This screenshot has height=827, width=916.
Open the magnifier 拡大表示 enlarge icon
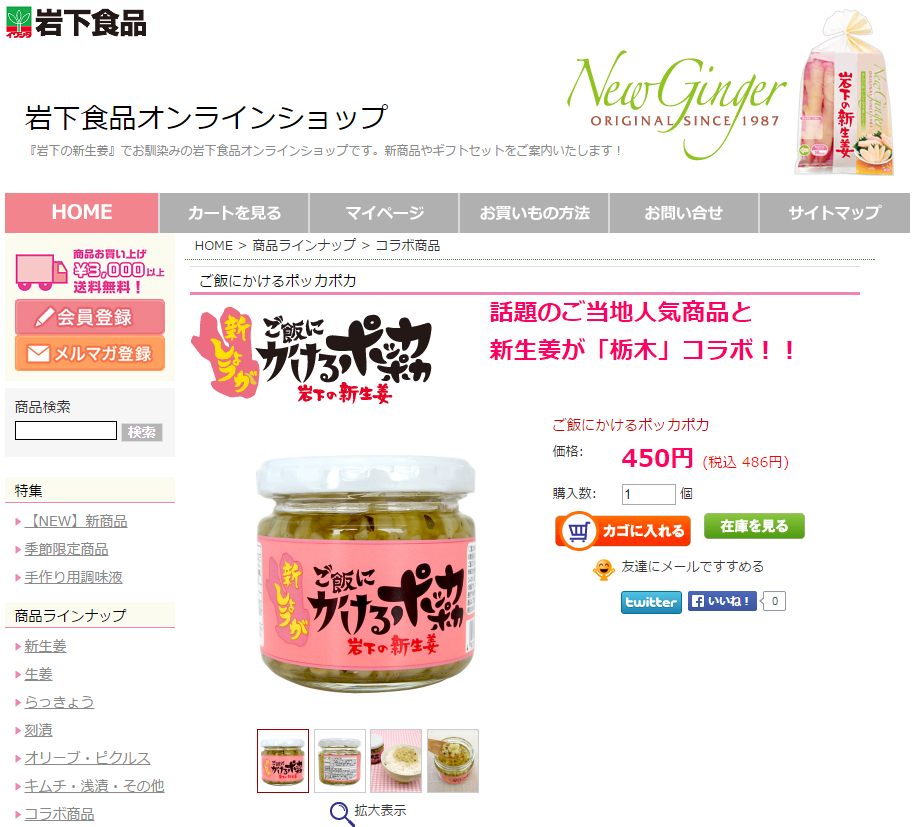[342, 814]
